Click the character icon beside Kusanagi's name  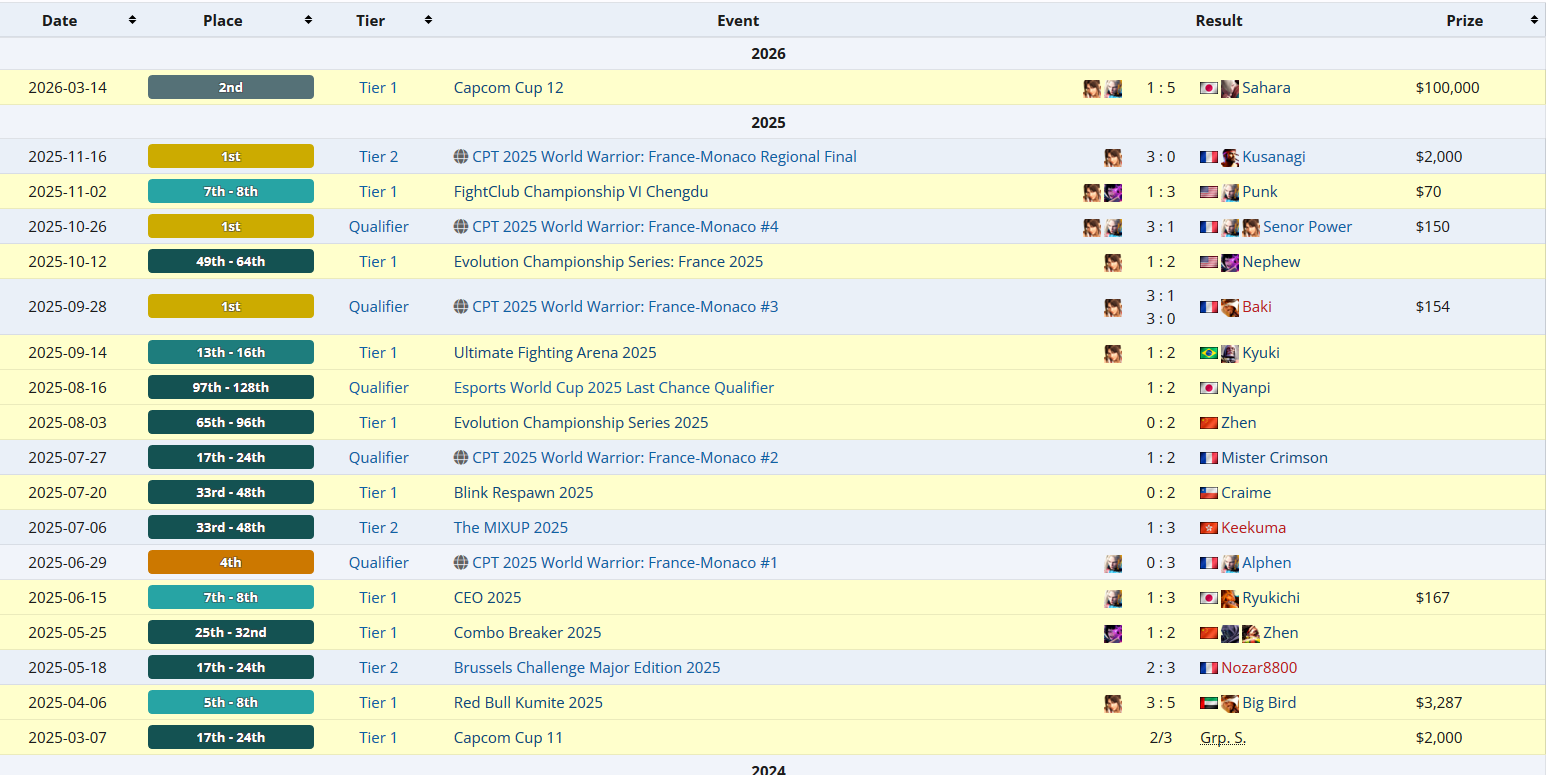click(x=1230, y=157)
